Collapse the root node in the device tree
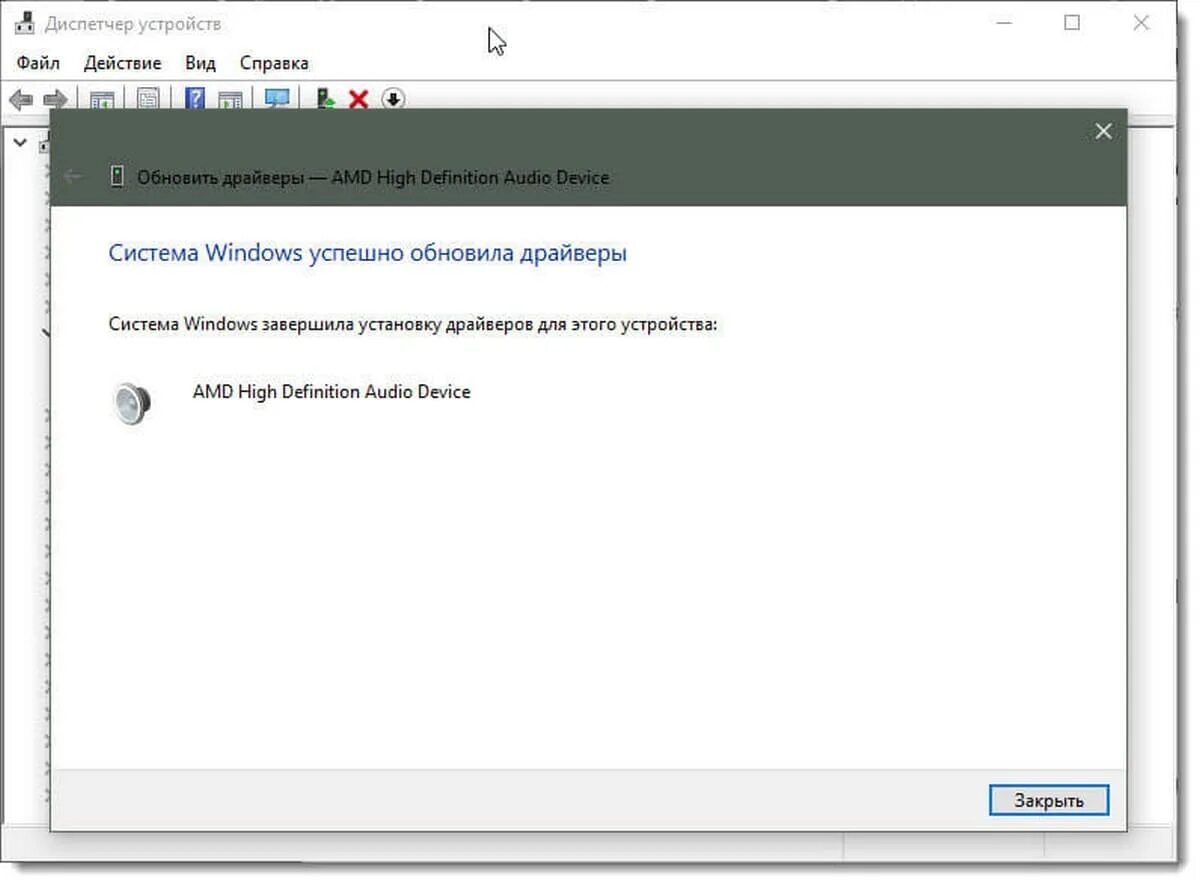Image resolution: width=1200 pixels, height=885 pixels. 20,142
